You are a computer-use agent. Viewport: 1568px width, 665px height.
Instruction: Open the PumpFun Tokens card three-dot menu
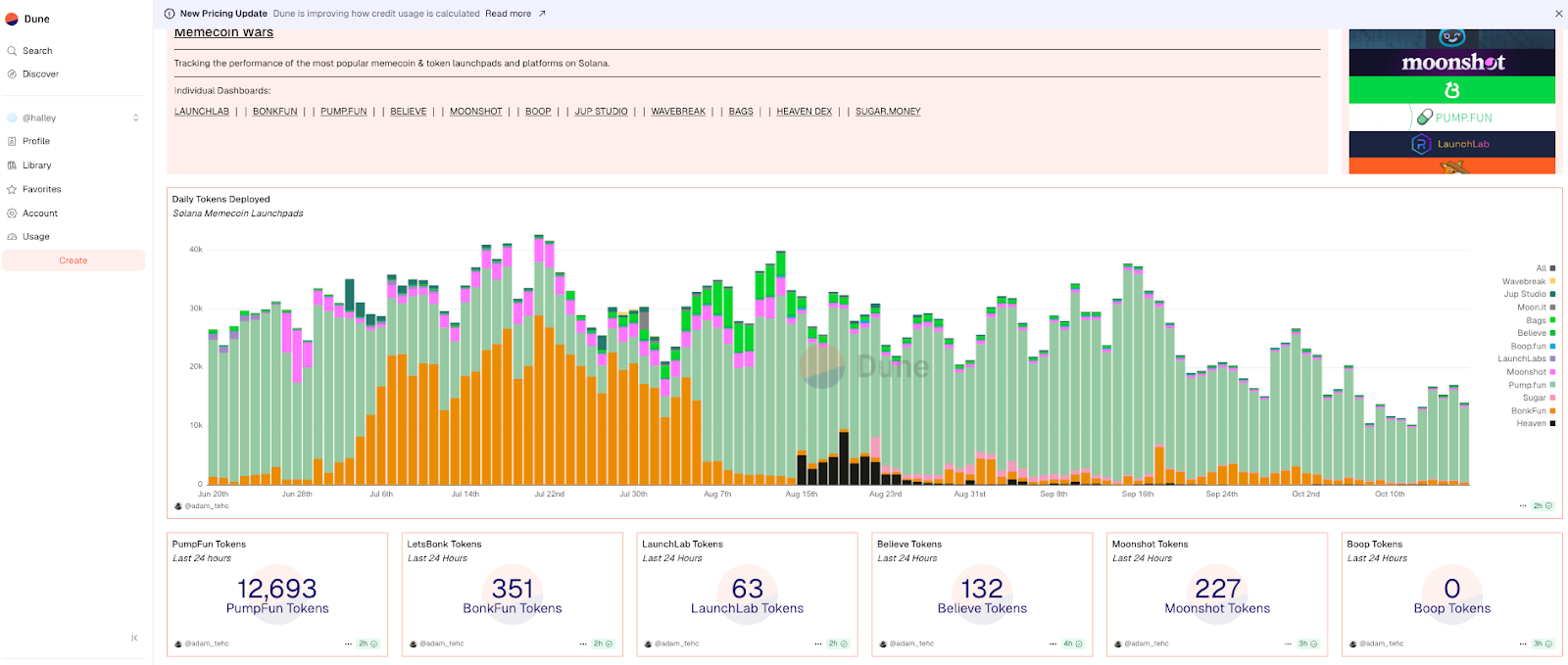click(348, 644)
